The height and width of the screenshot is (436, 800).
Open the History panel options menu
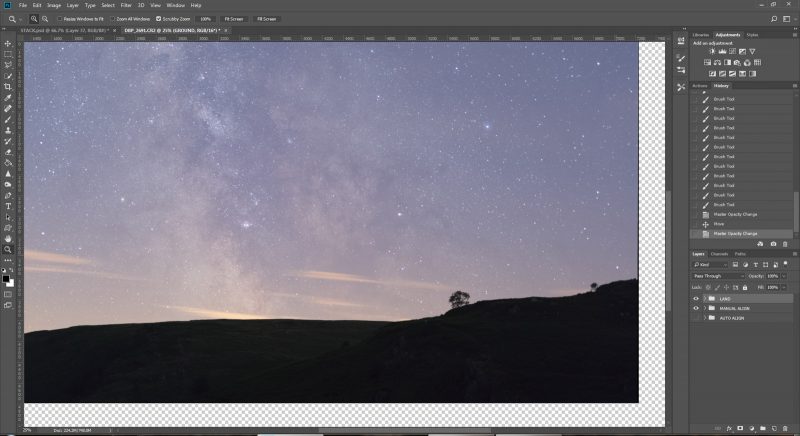pyautogui.click(x=794, y=86)
